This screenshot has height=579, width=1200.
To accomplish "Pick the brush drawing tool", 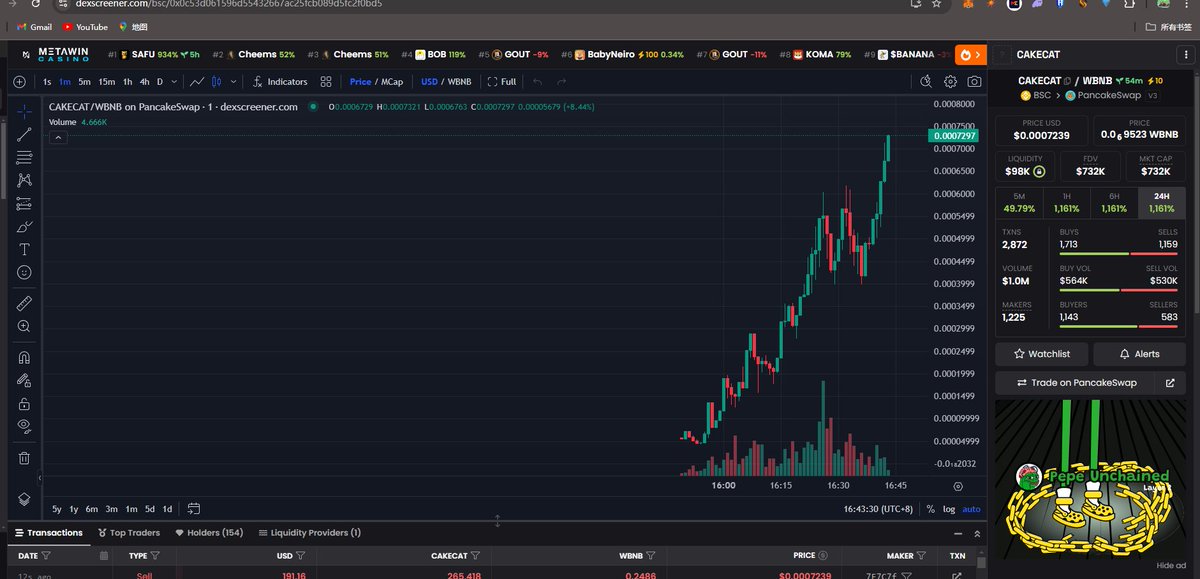I will coord(24,226).
